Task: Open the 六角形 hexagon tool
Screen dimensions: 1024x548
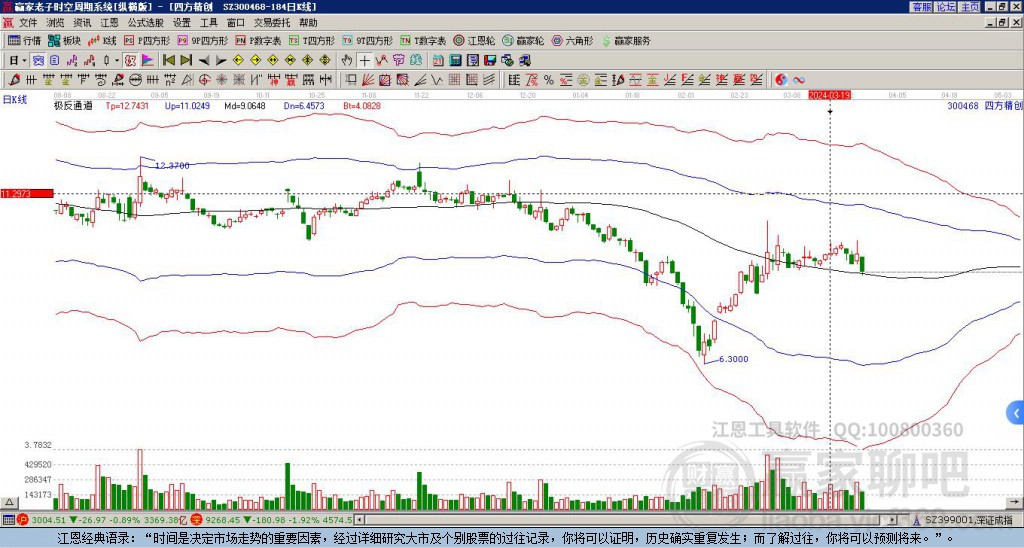Action: point(573,40)
